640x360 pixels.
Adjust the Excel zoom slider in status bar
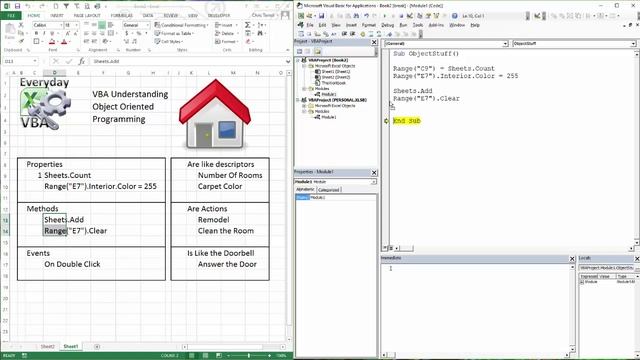click(249, 356)
